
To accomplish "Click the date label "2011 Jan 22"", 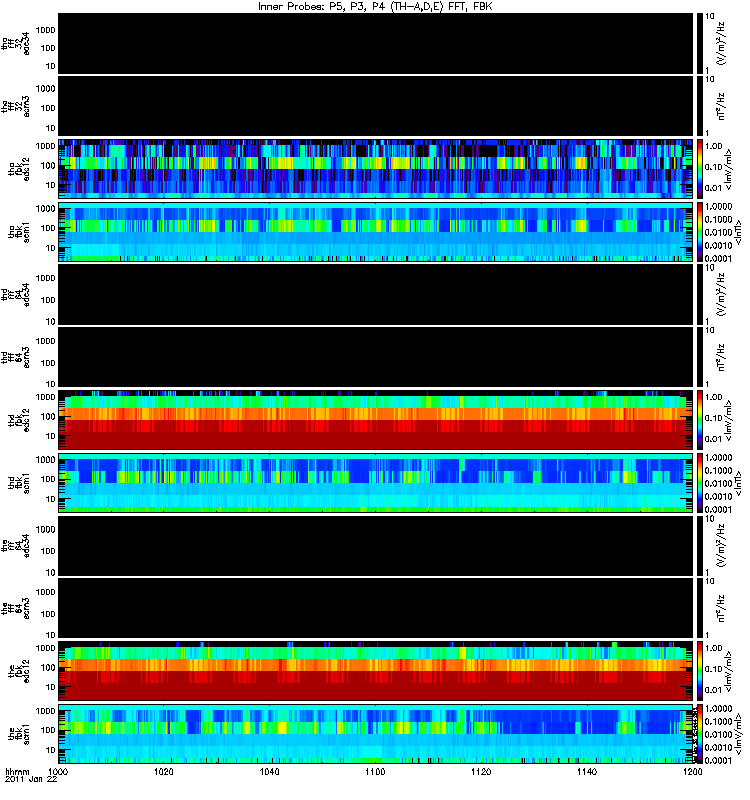I will (x=31, y=779).
